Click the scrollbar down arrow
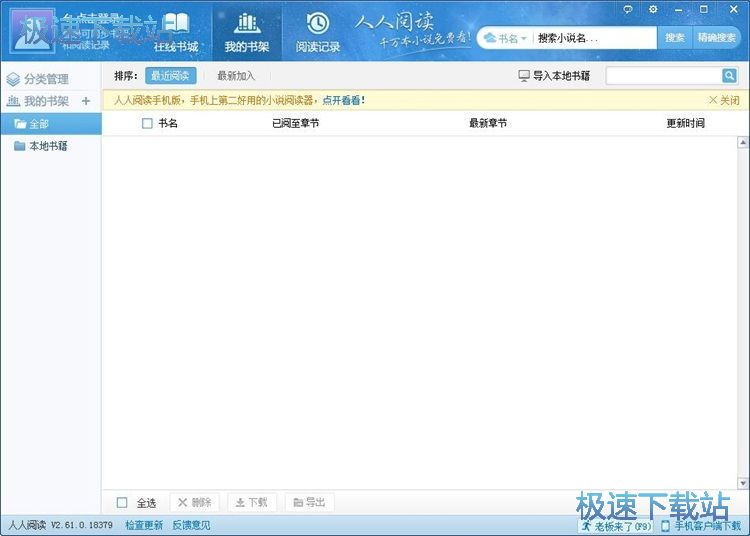The image size is (750, 536). (x=743, y=483)
